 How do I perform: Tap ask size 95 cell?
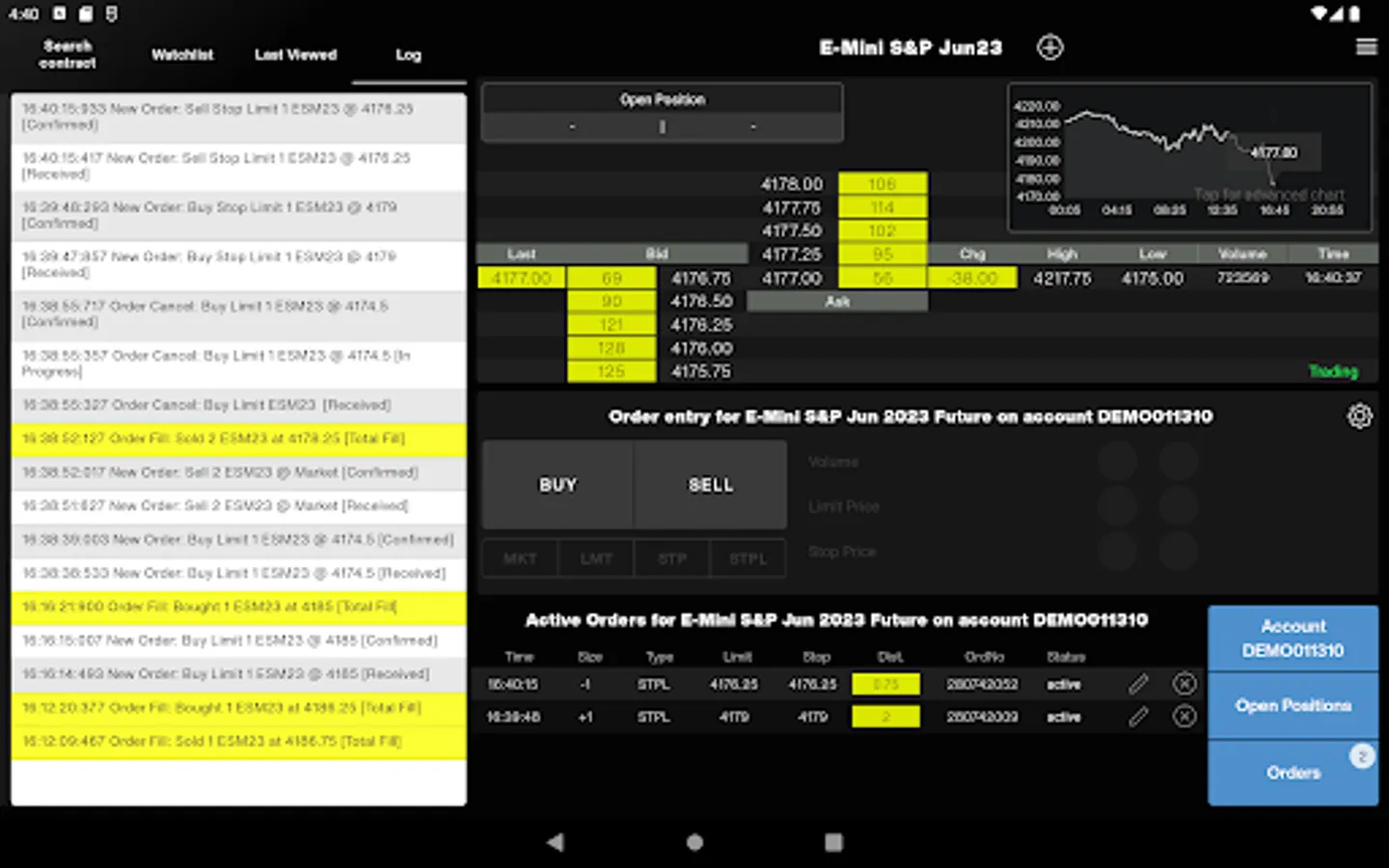click(x=883, y=255)
